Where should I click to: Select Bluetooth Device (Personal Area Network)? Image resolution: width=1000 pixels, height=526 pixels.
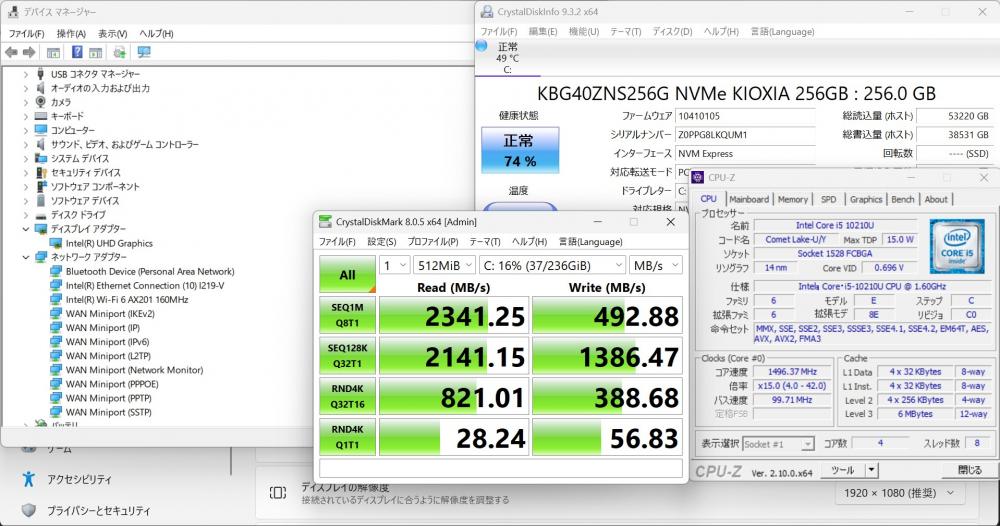coord(150,272)
